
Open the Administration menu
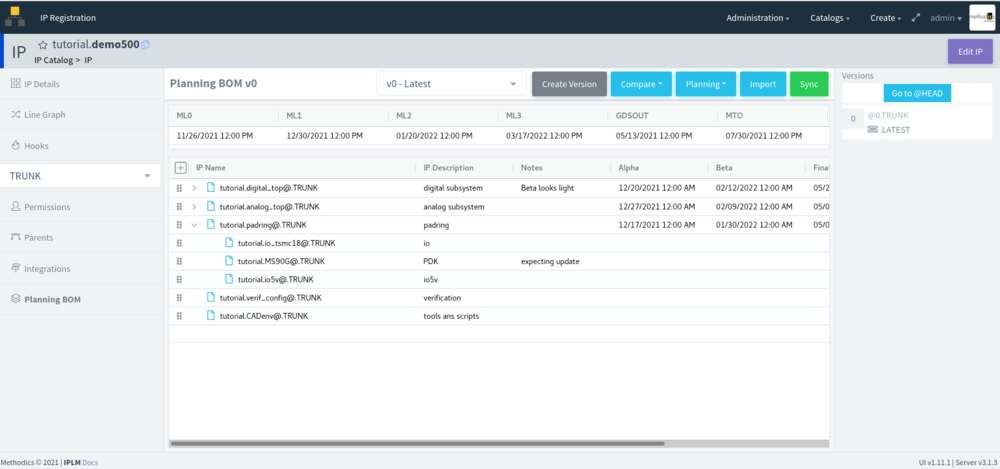click(x=757, y=18)
